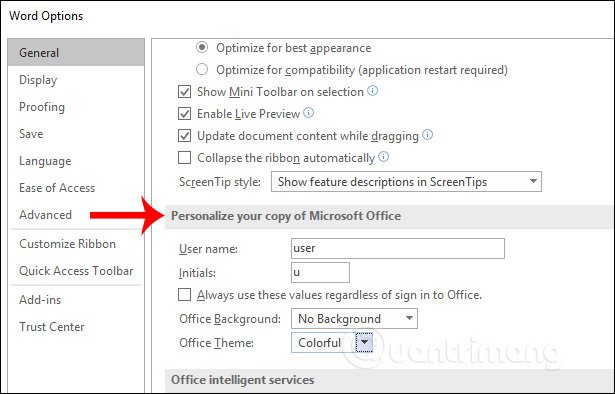This screenshot has width=615, height=394.
Task: Click the Word Options title text
Action: 46,16
